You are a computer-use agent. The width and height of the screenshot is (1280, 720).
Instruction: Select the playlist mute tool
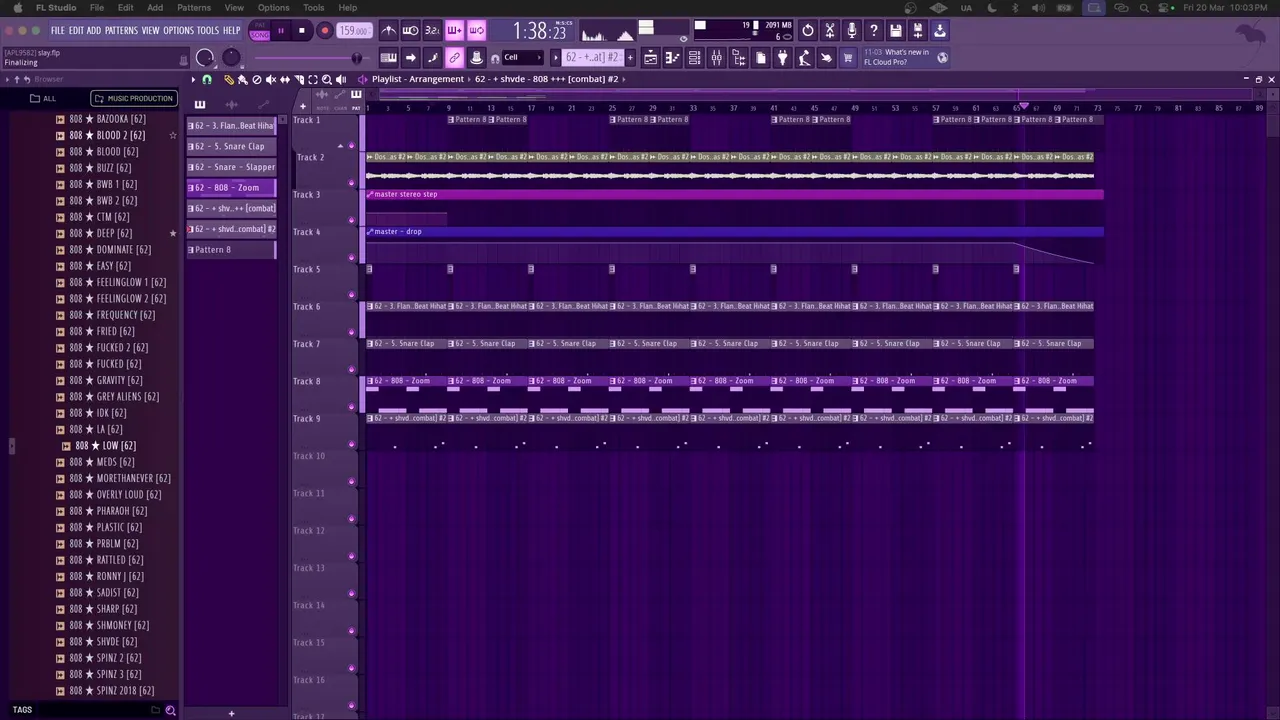271,79
